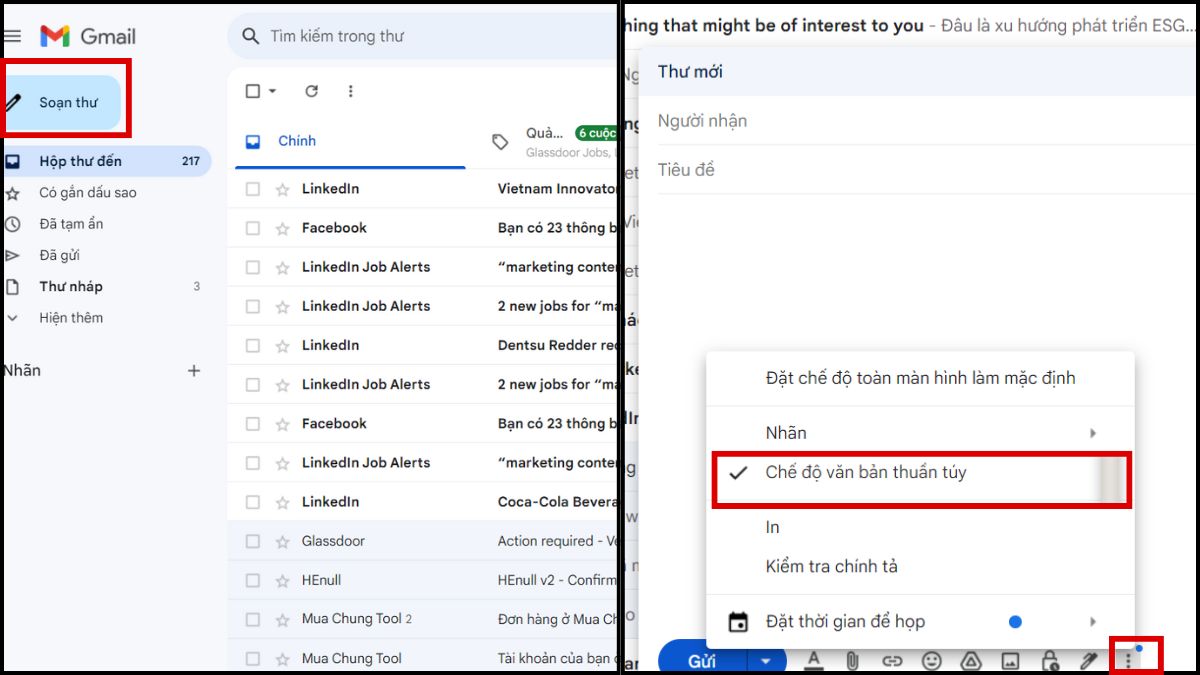Toggle confidential mode lock-clock icon
Image resolution: width=1200 pixels, height=675 pixels.
tap(1049, 660)
